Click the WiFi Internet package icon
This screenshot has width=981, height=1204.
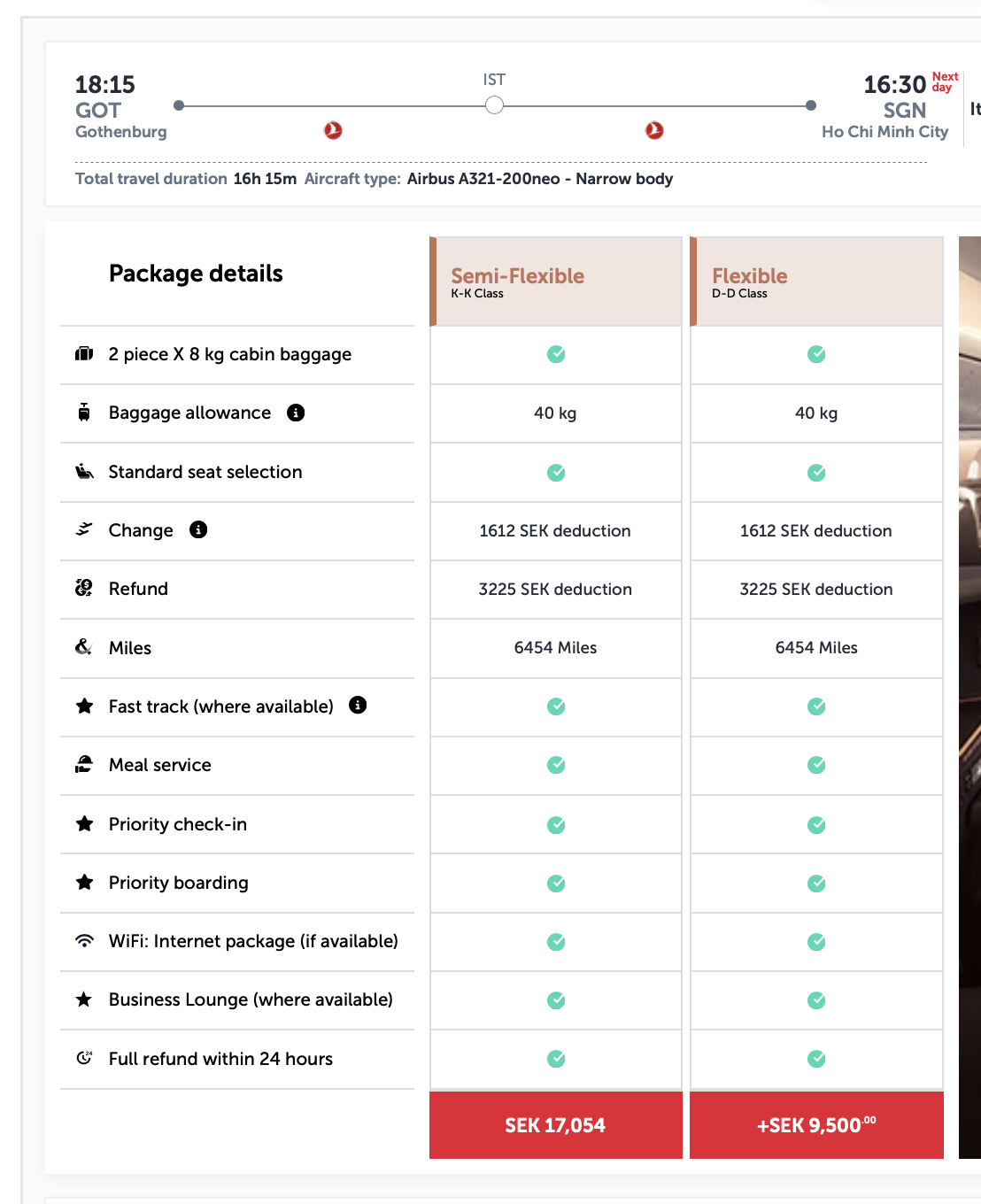[x=84, y=940]
